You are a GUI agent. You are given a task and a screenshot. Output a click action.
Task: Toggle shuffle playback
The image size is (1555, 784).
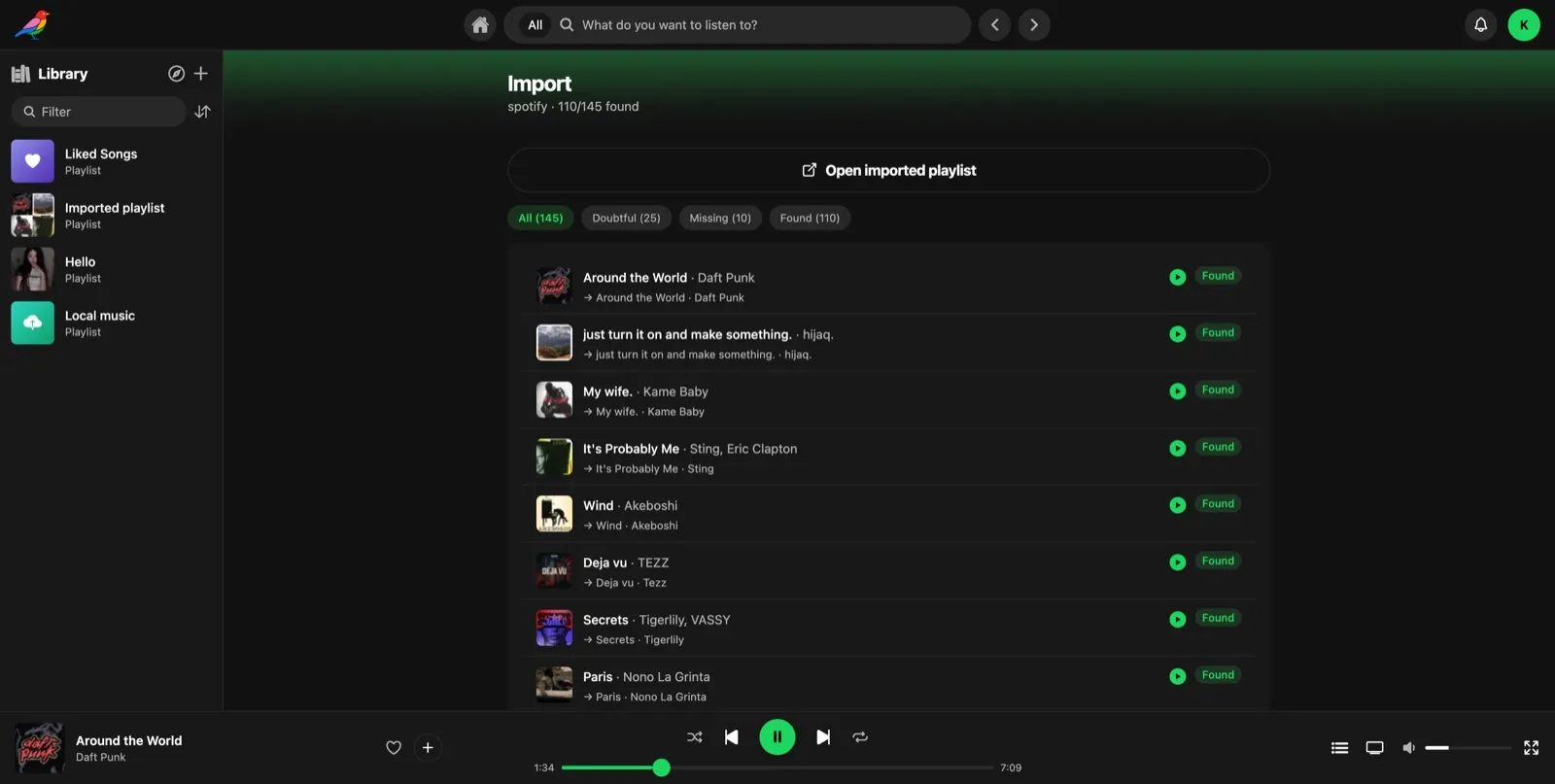pyautogui.click(x=694, y=737)
